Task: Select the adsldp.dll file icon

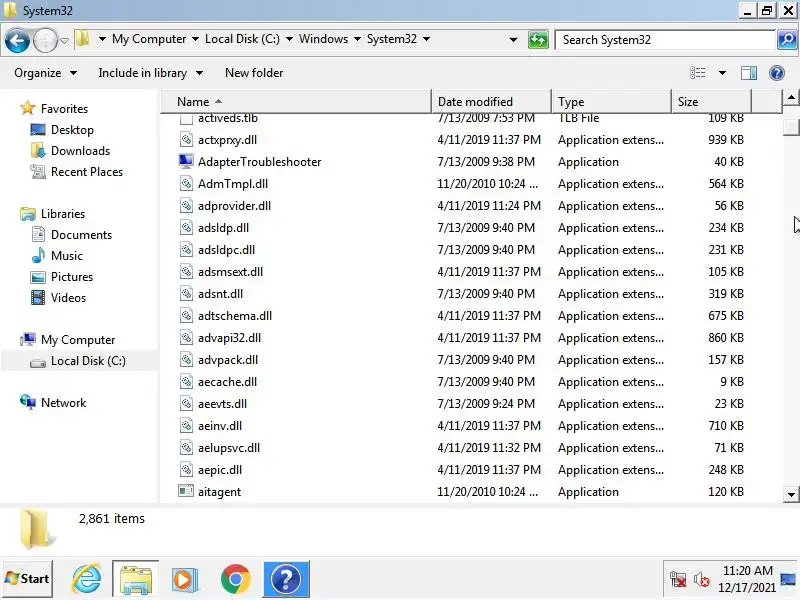Action: pyautogui.click(x=186, y=227)
